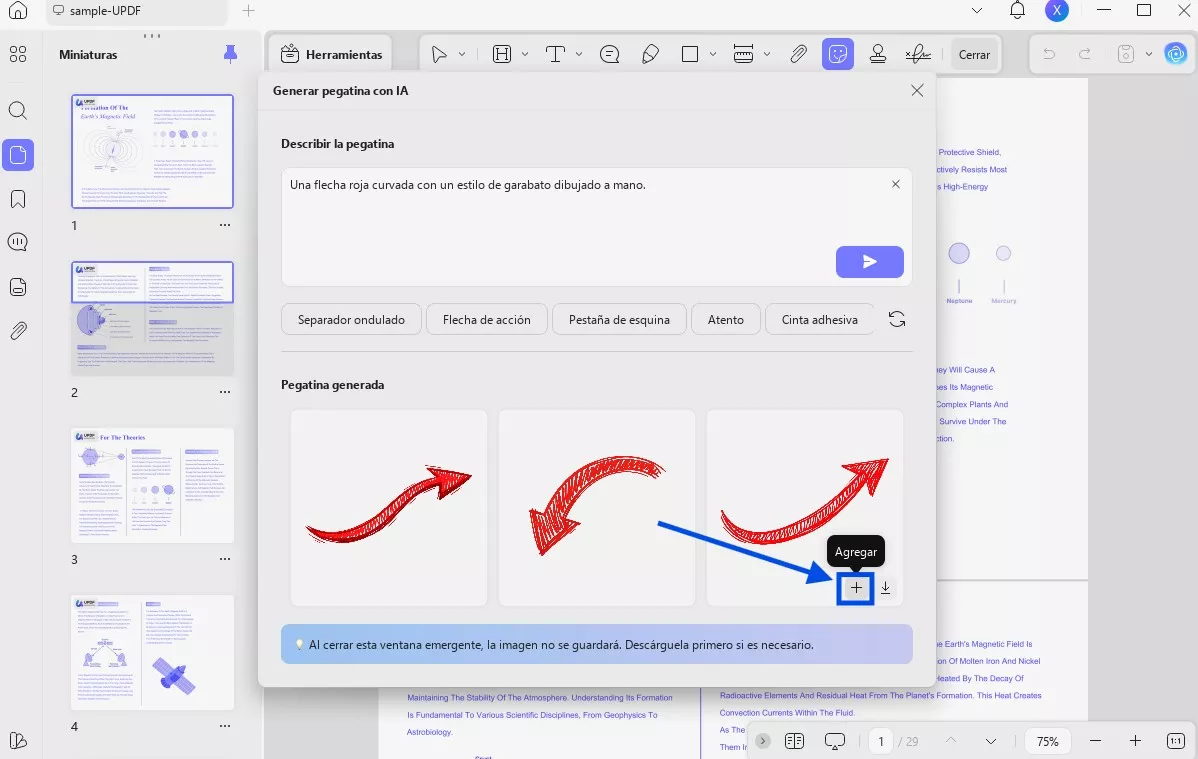This screenshot has height=759, width=1198.
Task: Select the rectangle shape tool
Action: tap(690, 54)
